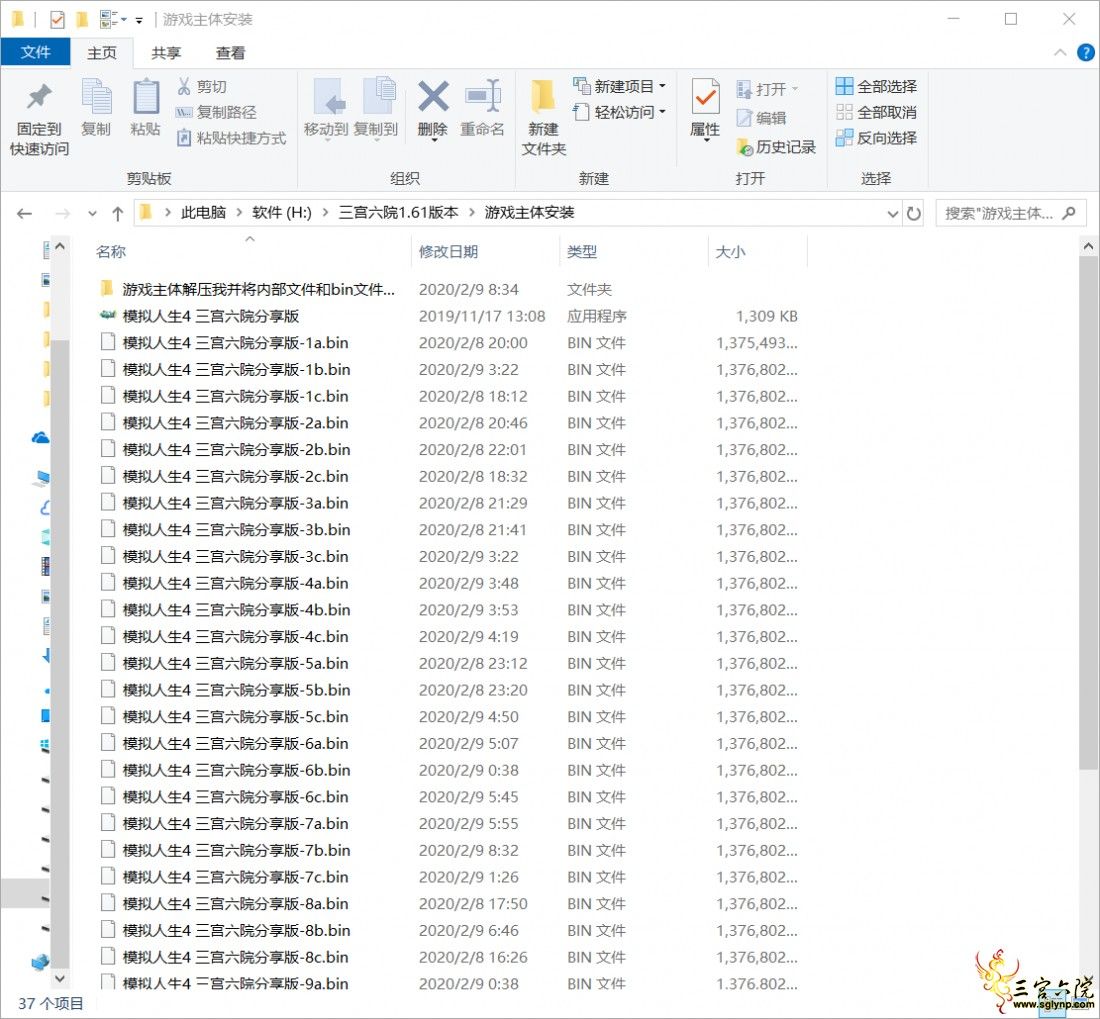The height and width of the screenshot is (1019, 1100).
Task: Sort by Type (类型) column header
Action: pos(582,252)
